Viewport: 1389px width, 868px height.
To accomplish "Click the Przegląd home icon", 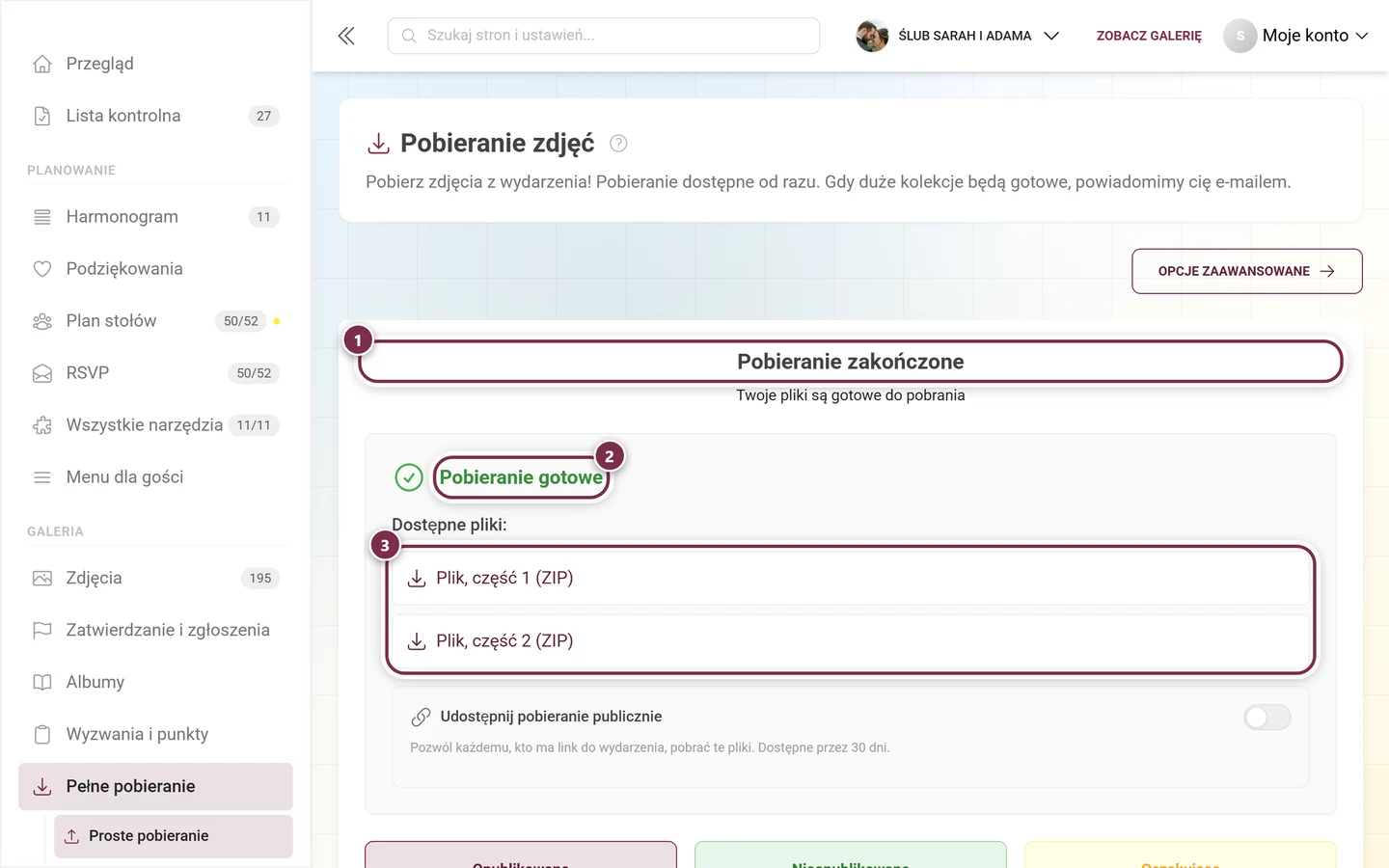I will (x=42, y=64).
